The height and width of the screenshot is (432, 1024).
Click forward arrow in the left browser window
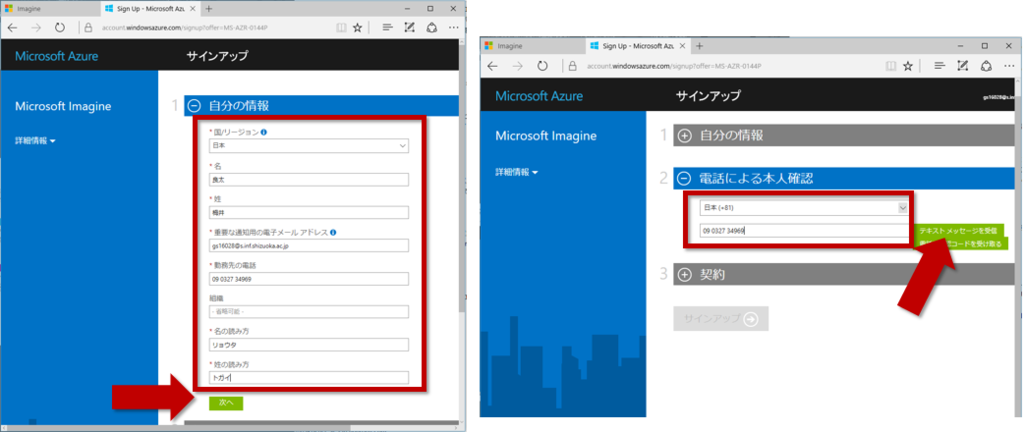pyautogui.click(x=36, y=28)
